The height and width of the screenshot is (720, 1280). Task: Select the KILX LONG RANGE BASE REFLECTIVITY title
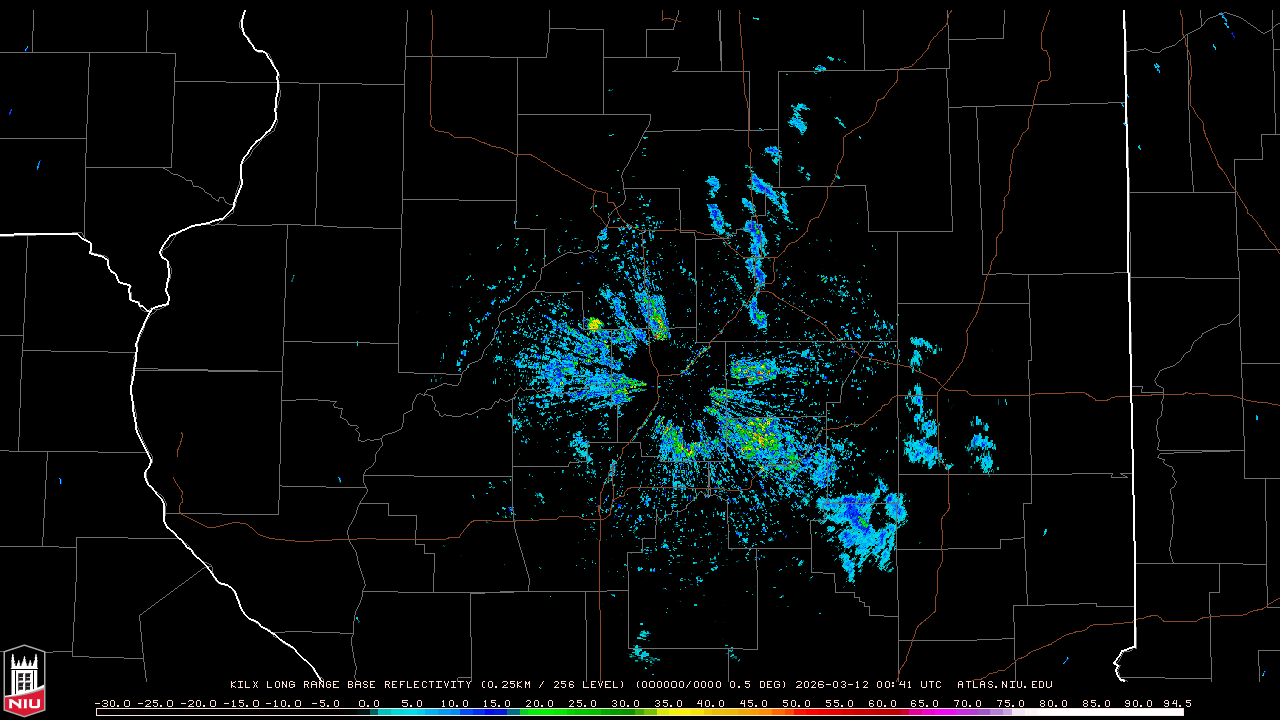coord(350,685)
